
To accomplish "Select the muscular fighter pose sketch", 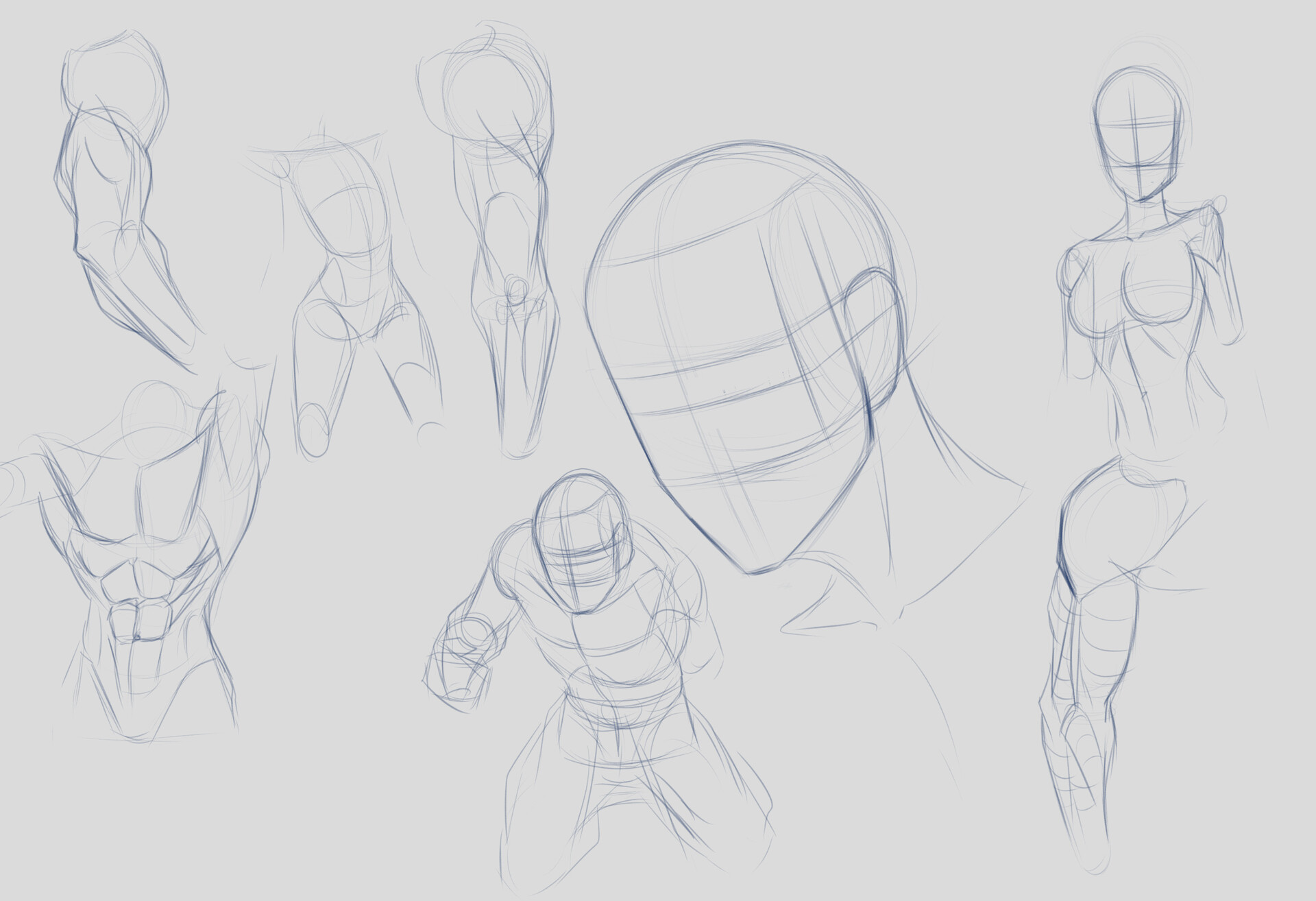I will (x=603, y=651).
